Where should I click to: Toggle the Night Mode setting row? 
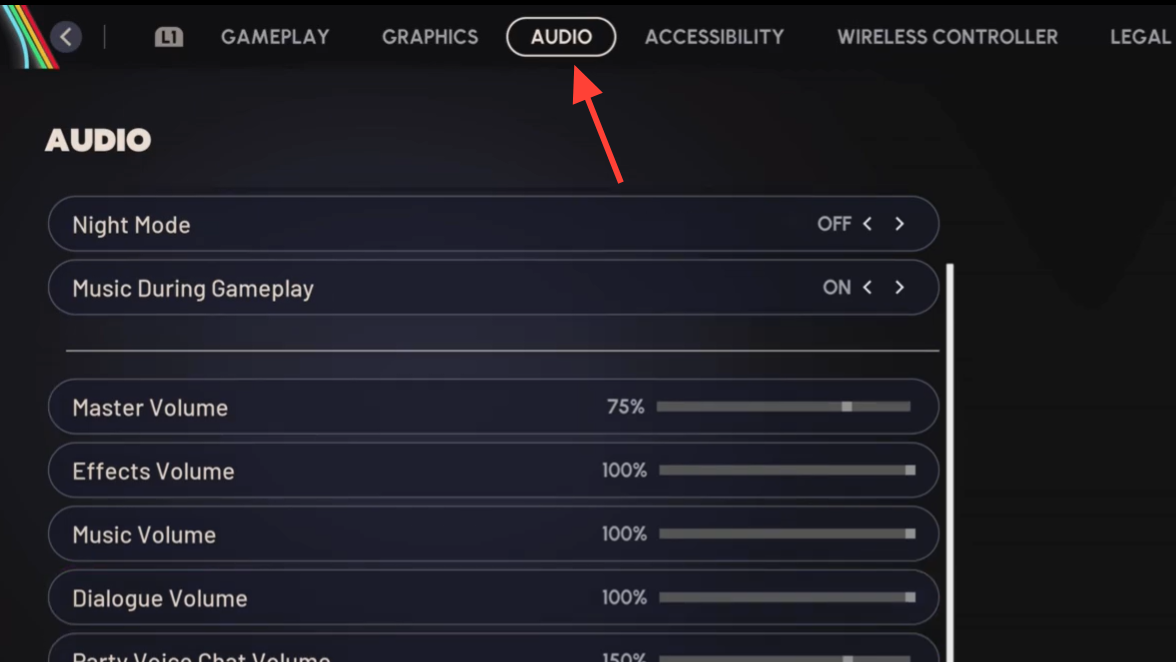493,224
